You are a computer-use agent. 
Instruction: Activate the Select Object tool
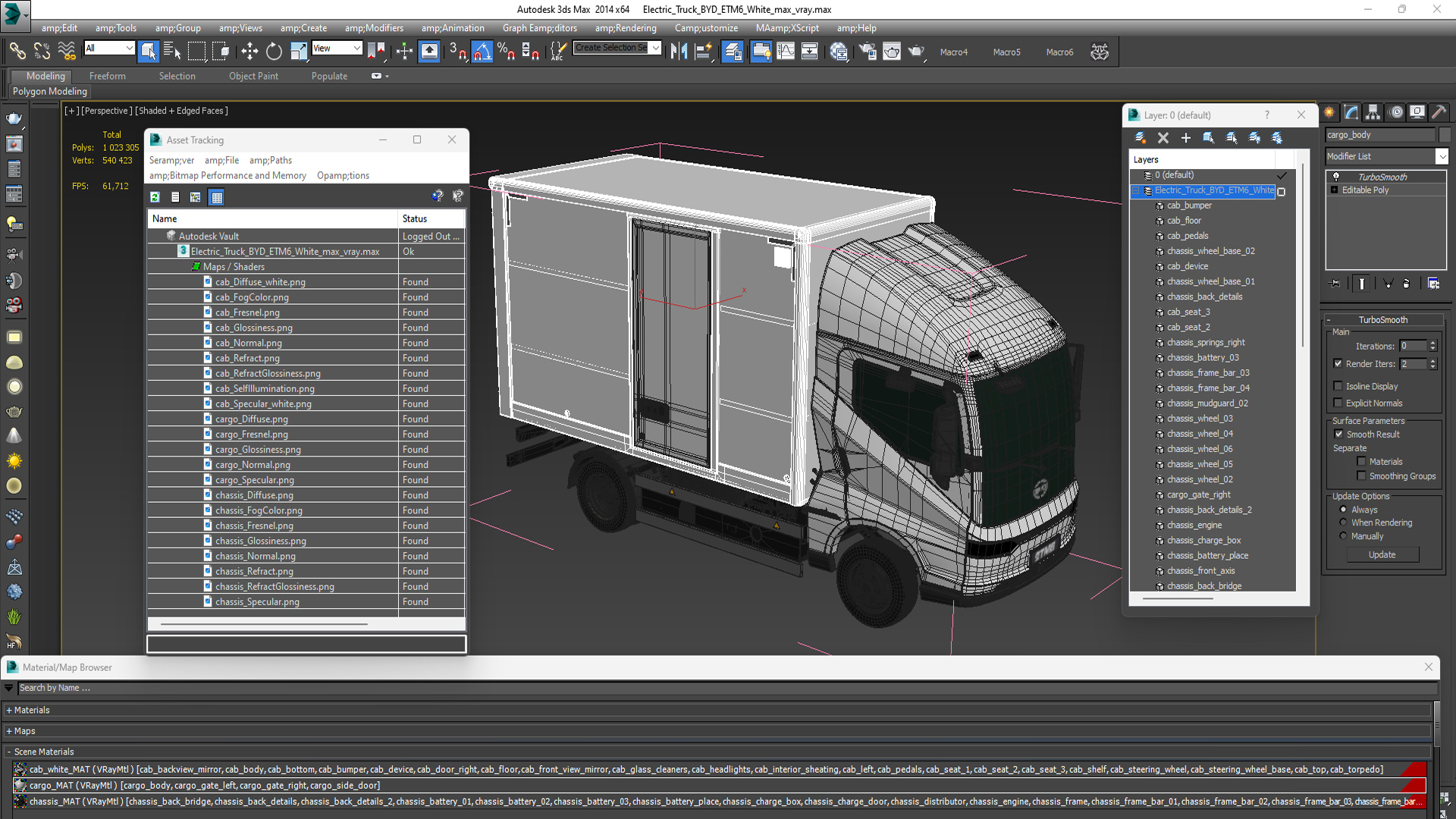click(148, 51)
